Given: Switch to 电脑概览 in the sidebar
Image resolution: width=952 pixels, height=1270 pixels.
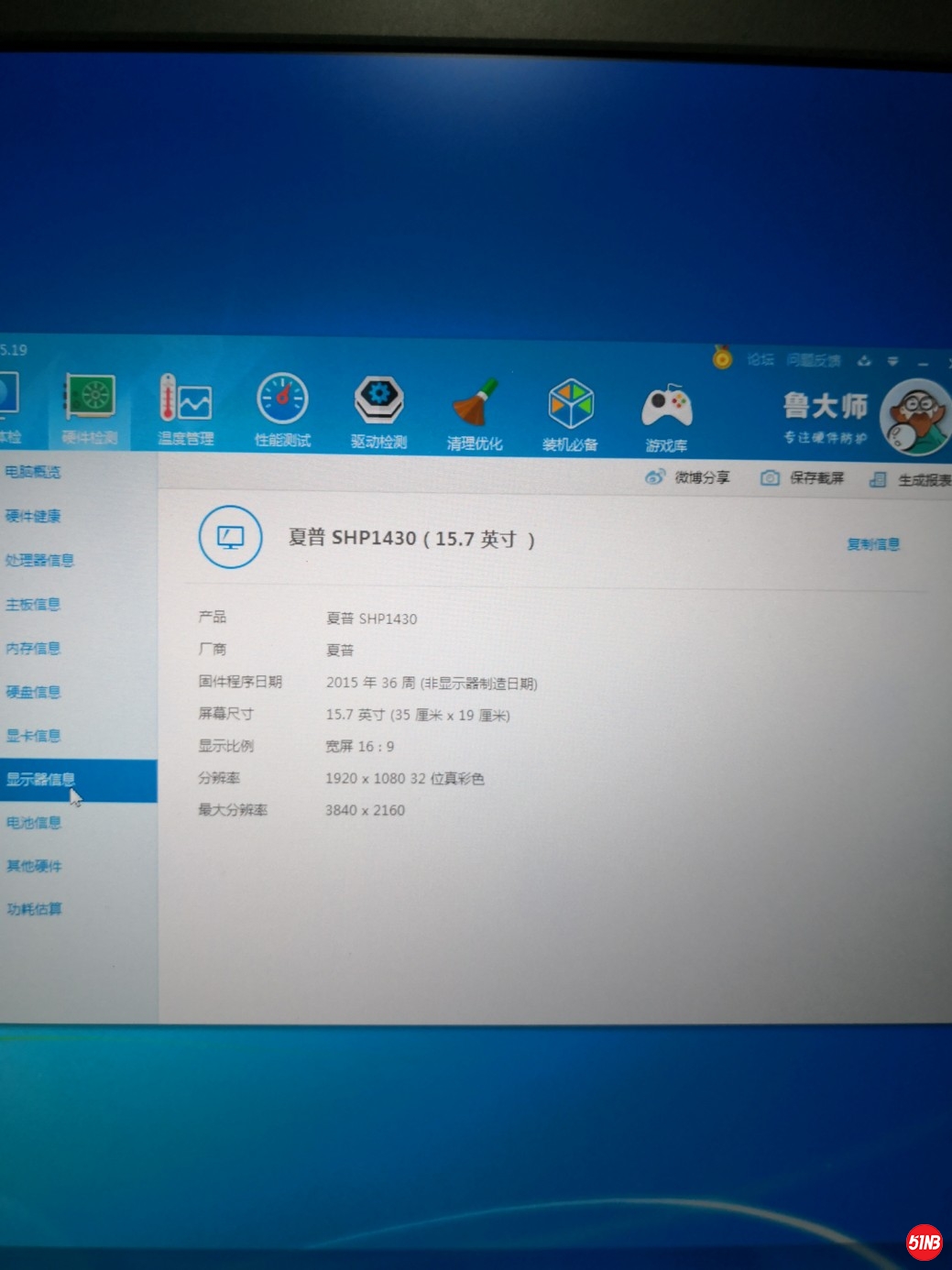Looking at the screenshot, I should coord(33,472).
